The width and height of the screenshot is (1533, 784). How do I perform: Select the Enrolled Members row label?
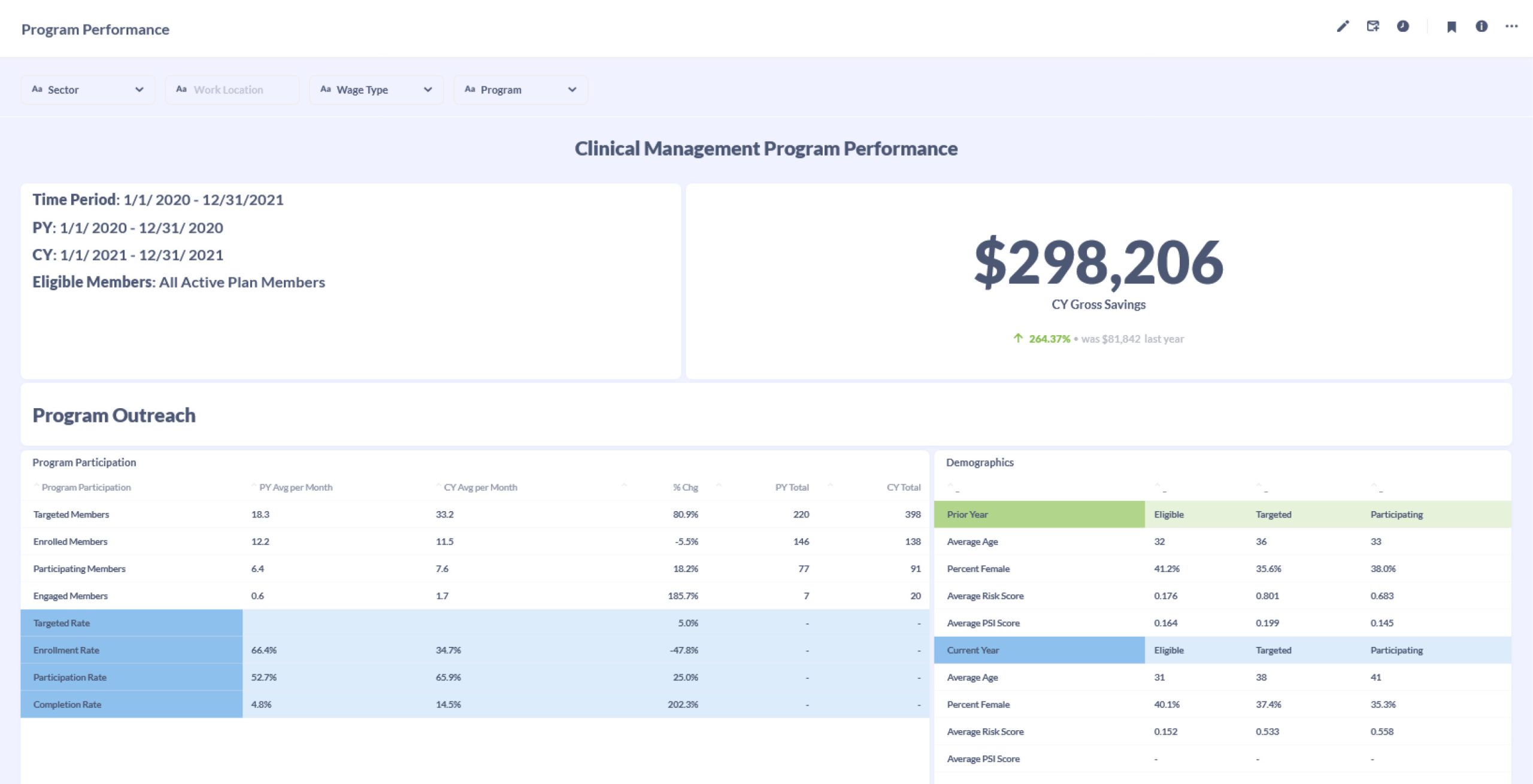71,542
